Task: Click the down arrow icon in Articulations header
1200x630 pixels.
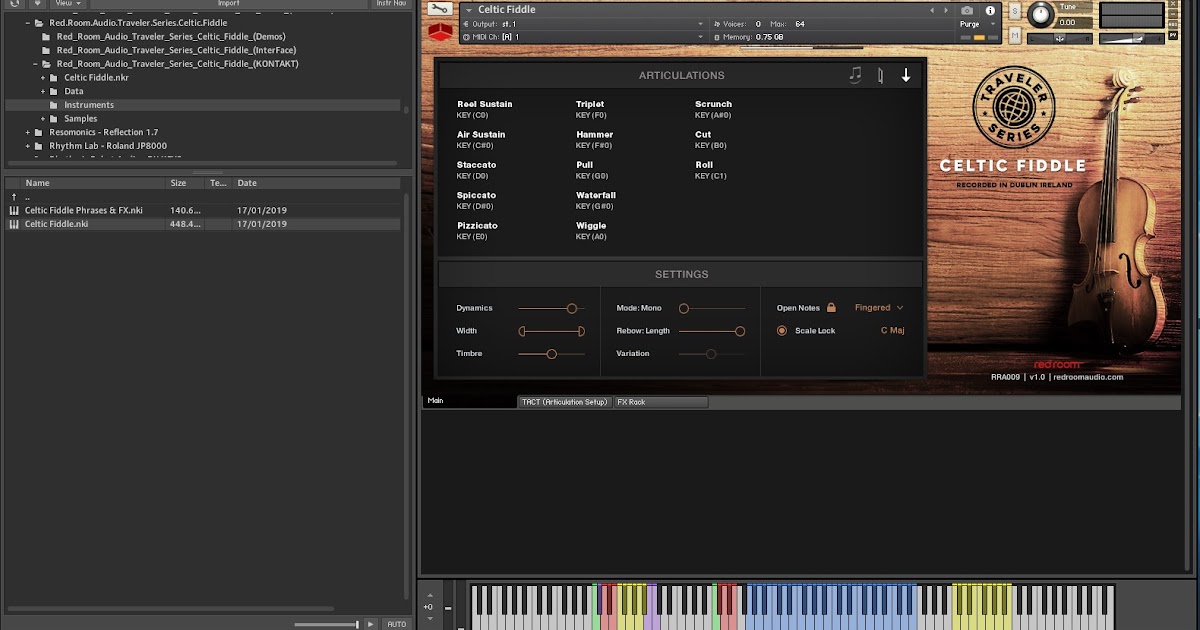Action: pyautogui.click(x=906, y=75)
